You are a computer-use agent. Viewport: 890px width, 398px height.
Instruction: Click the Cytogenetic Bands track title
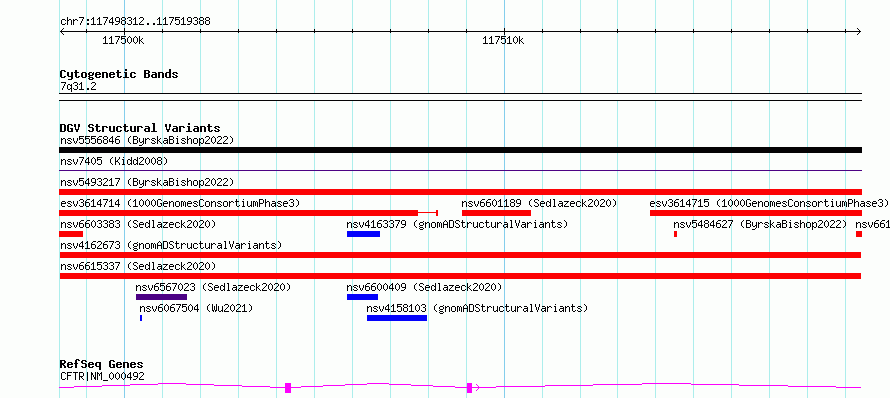(119, 74)
